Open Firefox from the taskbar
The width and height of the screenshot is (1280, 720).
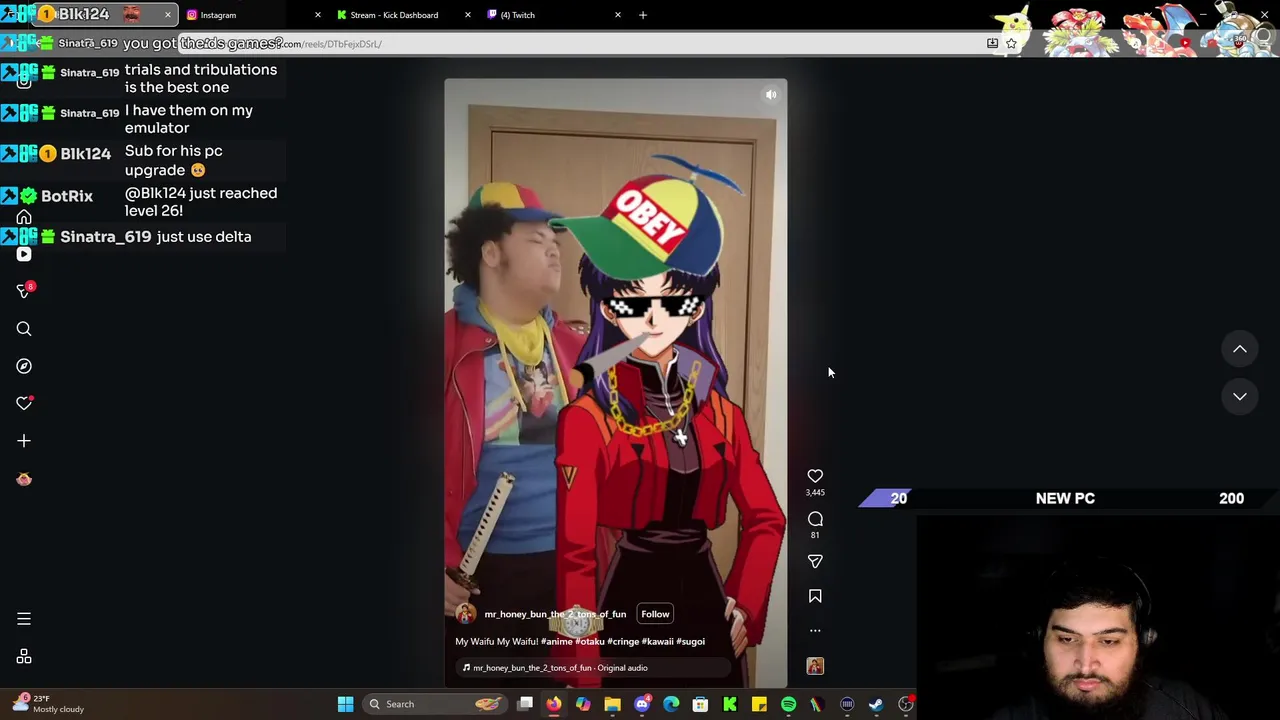pos(554,704)
